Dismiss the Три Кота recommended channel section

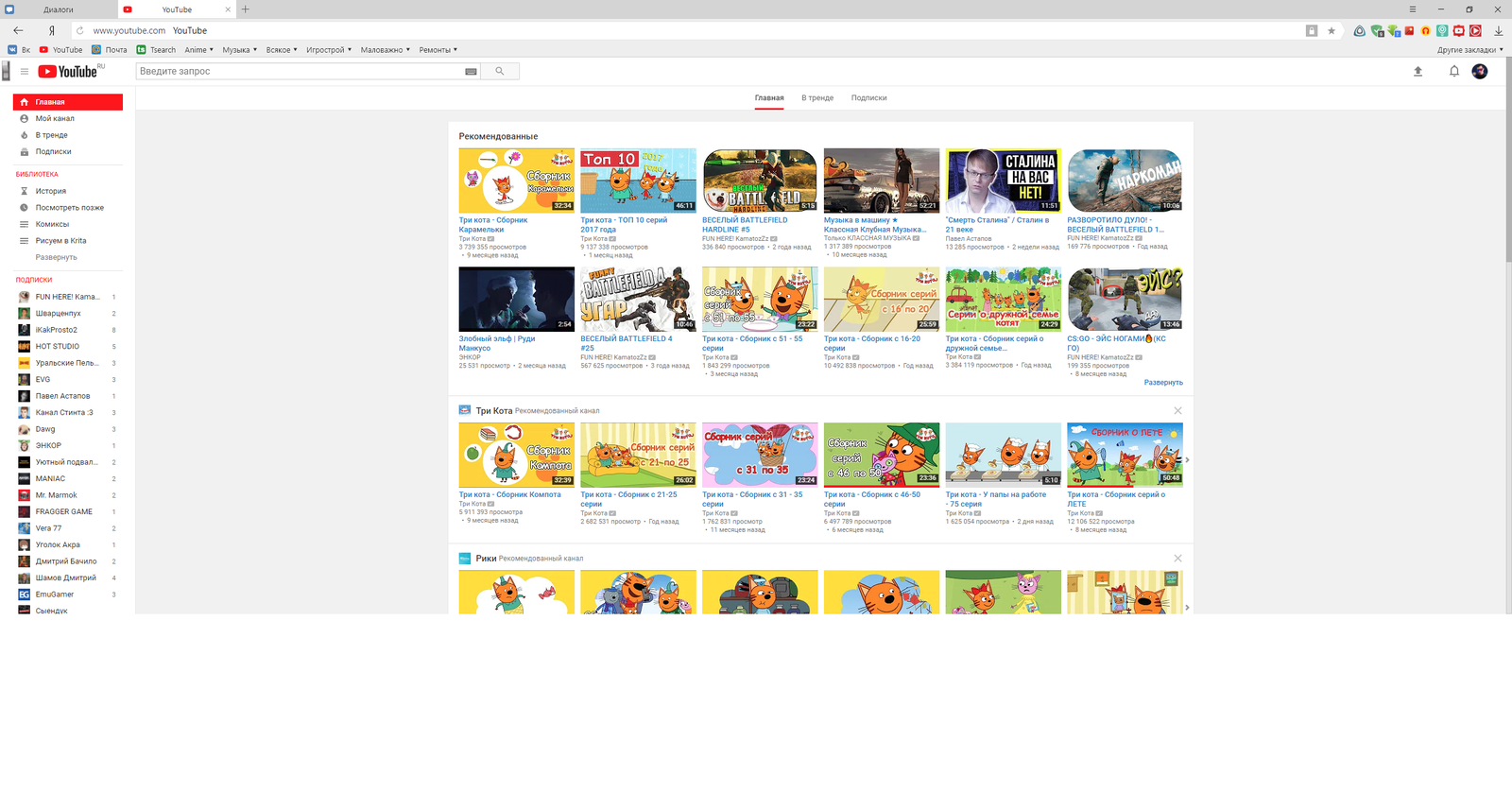click(1177, 410)
